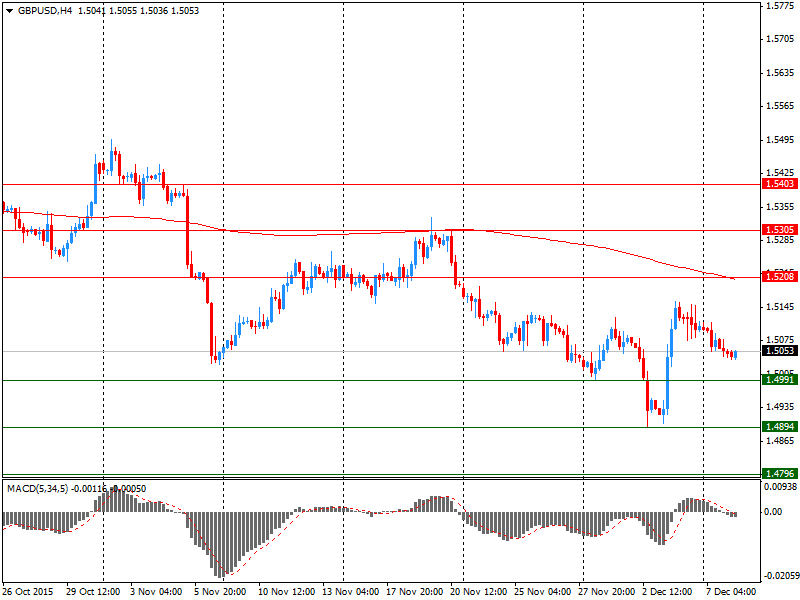Click the MACD scale value 0.00
The width and height of the screenshot is (800, 600).
click(773, 511)
